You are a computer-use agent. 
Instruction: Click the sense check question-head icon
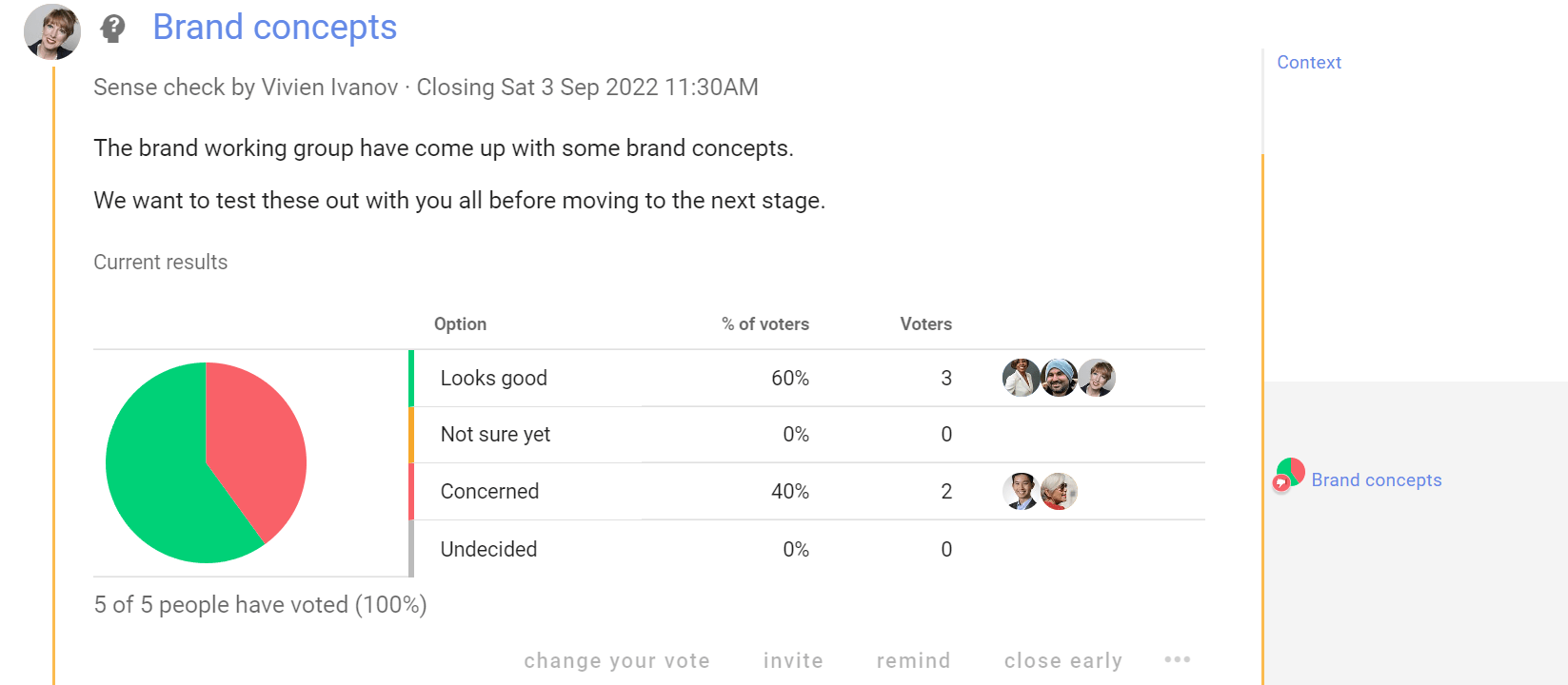pyautogui.click(x=112, y=29)
